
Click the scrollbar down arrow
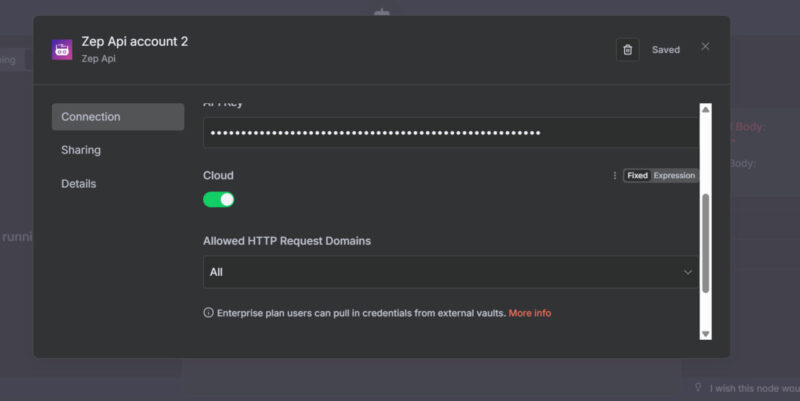705,333
